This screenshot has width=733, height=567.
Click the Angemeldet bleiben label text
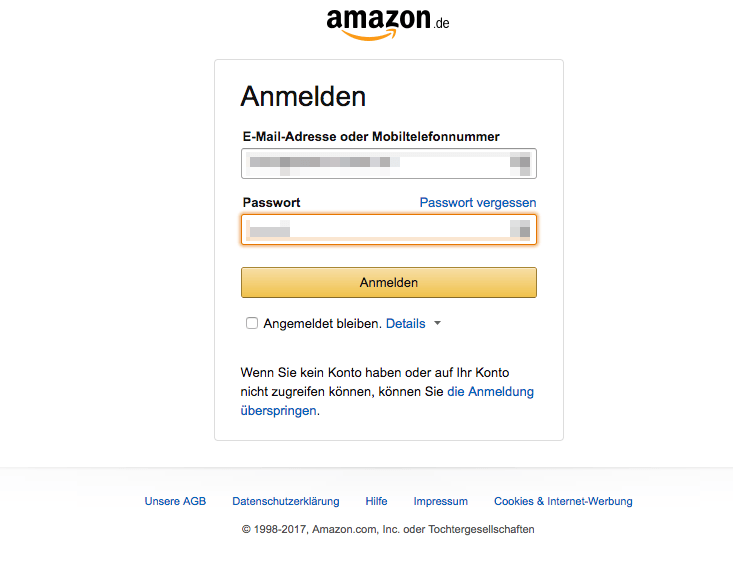point(323,323)
